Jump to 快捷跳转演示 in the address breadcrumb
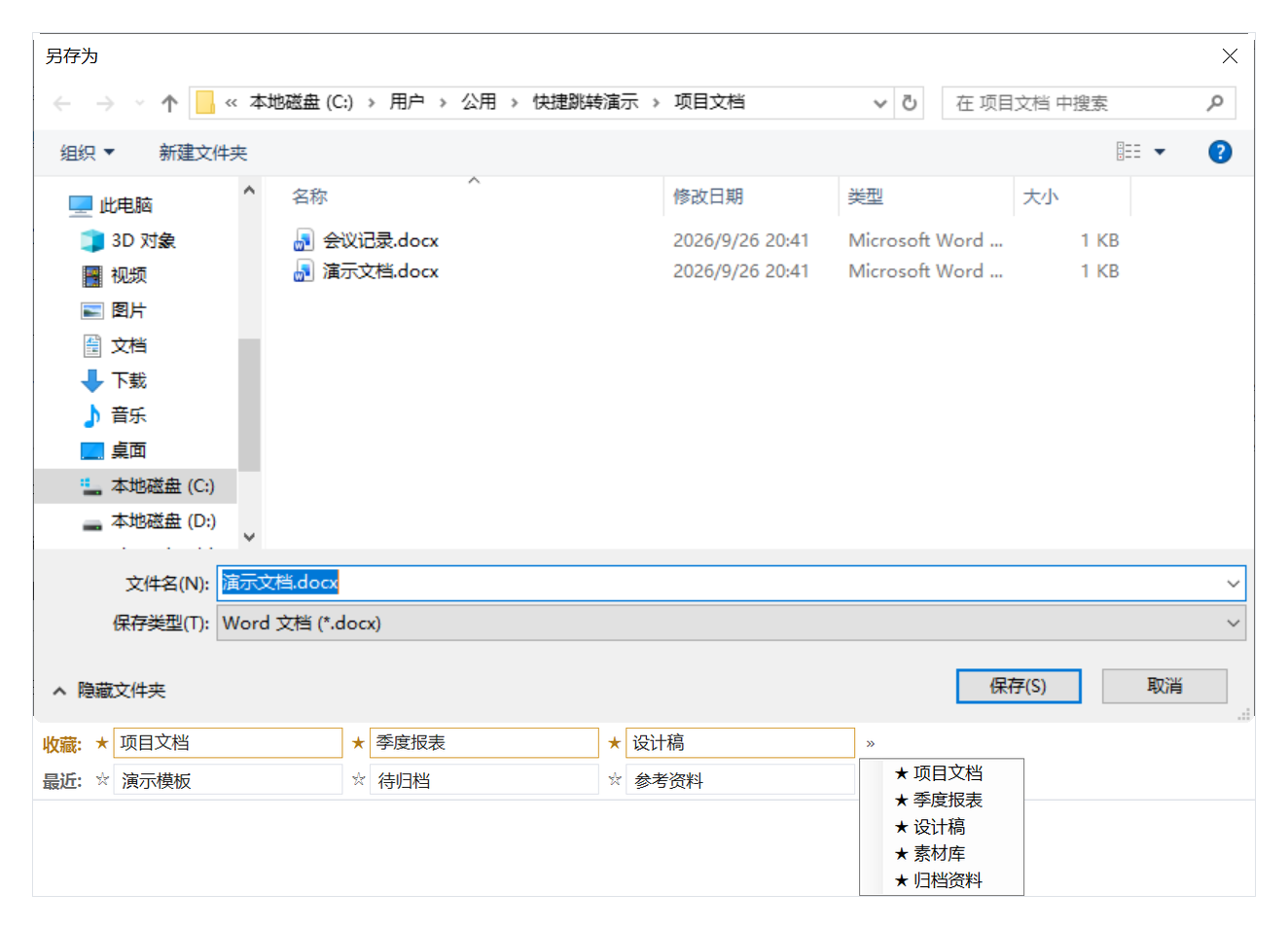1288x929 pixels. (586, 102)
